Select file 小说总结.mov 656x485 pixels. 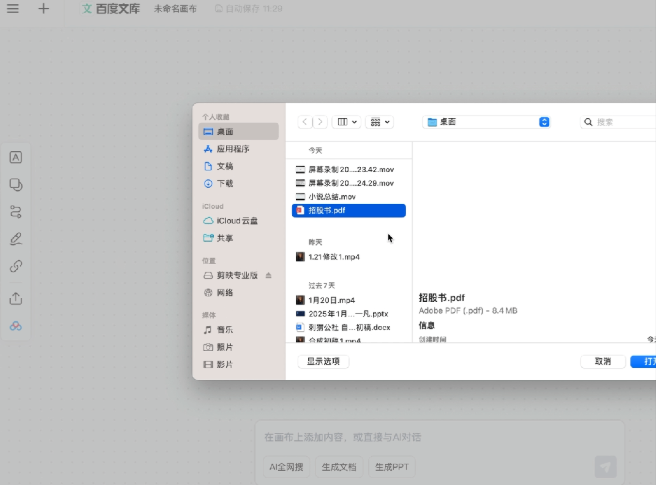pyautogui.click(x=349, y=197)
